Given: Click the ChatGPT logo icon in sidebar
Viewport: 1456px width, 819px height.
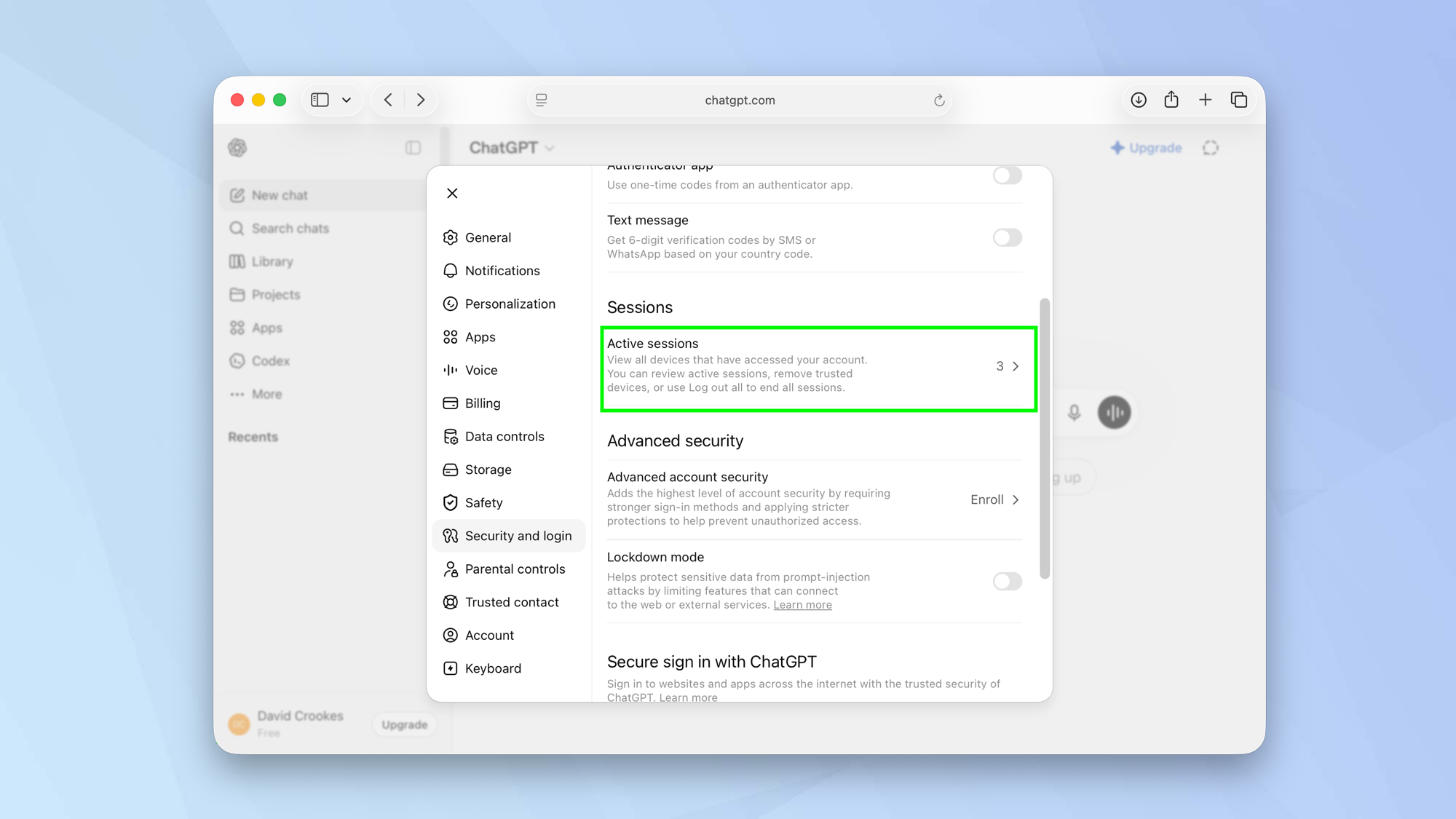Looking at the screenshot, I should [237, 148].
